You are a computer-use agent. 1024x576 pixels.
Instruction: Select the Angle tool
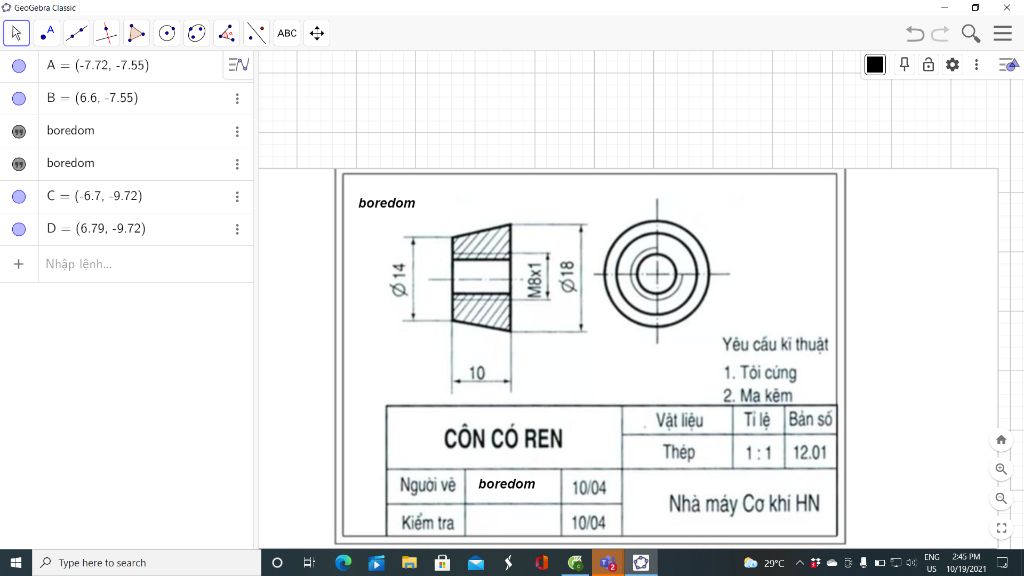tap(227, 33)
